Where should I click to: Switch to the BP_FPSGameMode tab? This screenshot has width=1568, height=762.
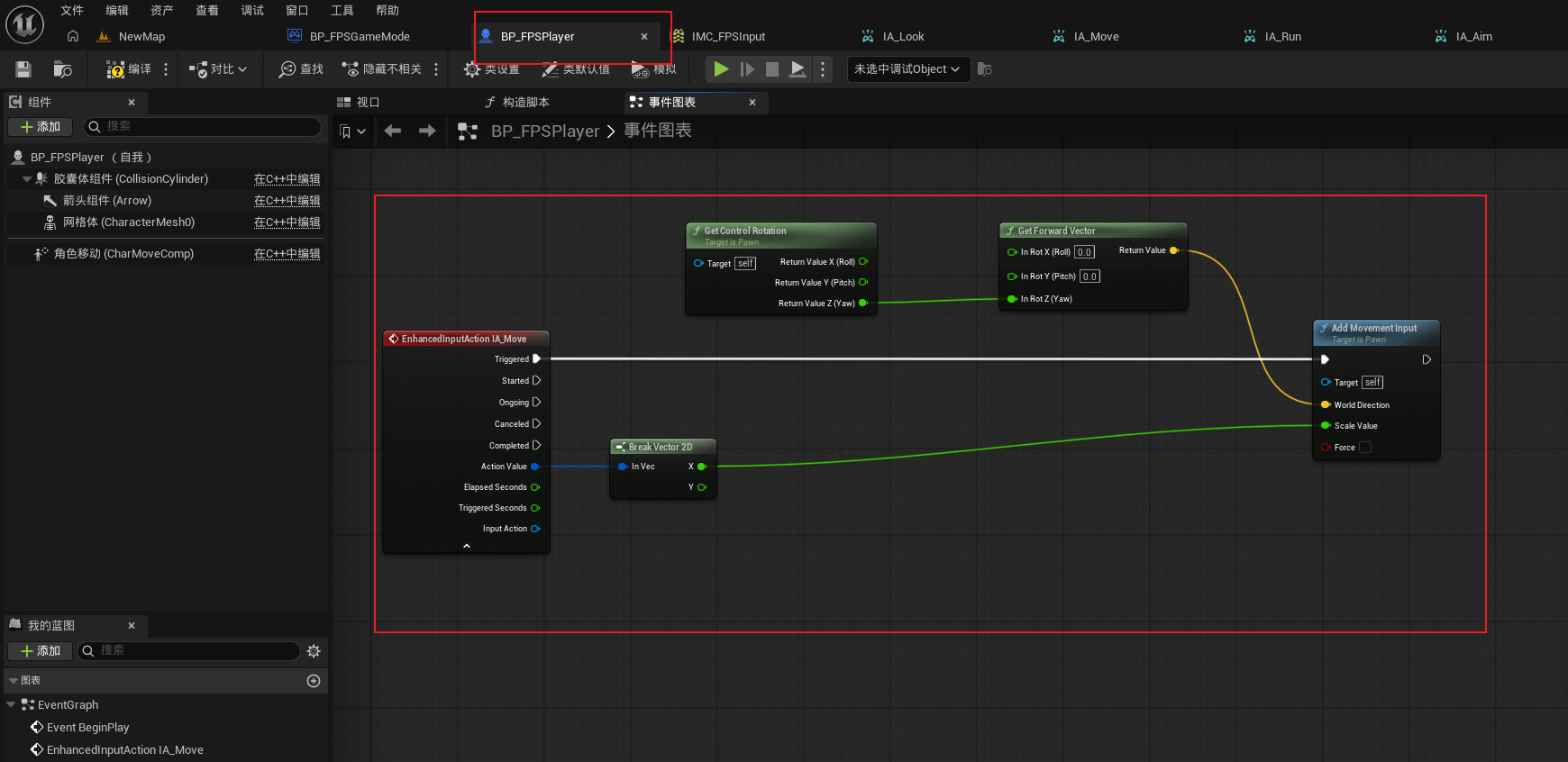click(x=360, y=37)
